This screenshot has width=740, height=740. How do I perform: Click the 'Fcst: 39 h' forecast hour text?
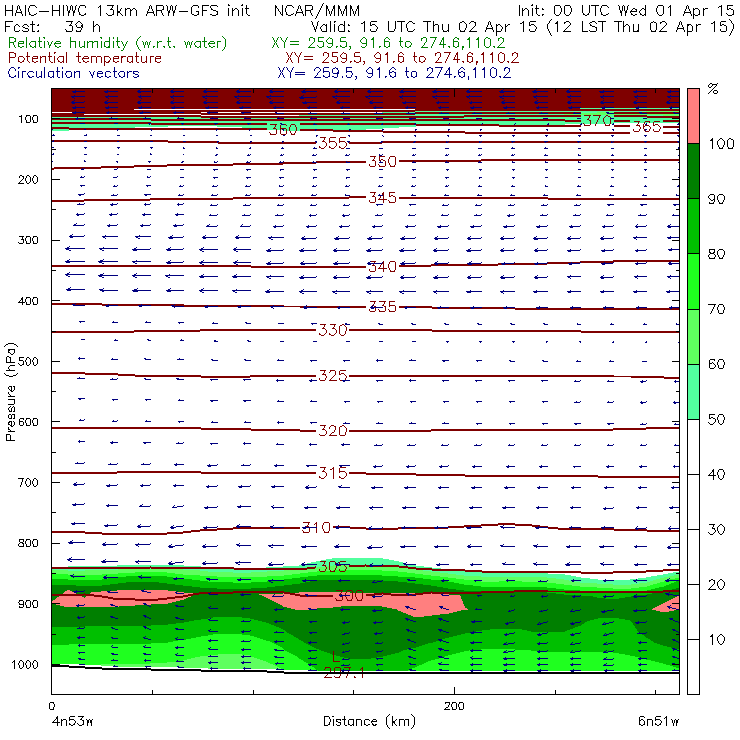tap(52, 27)
